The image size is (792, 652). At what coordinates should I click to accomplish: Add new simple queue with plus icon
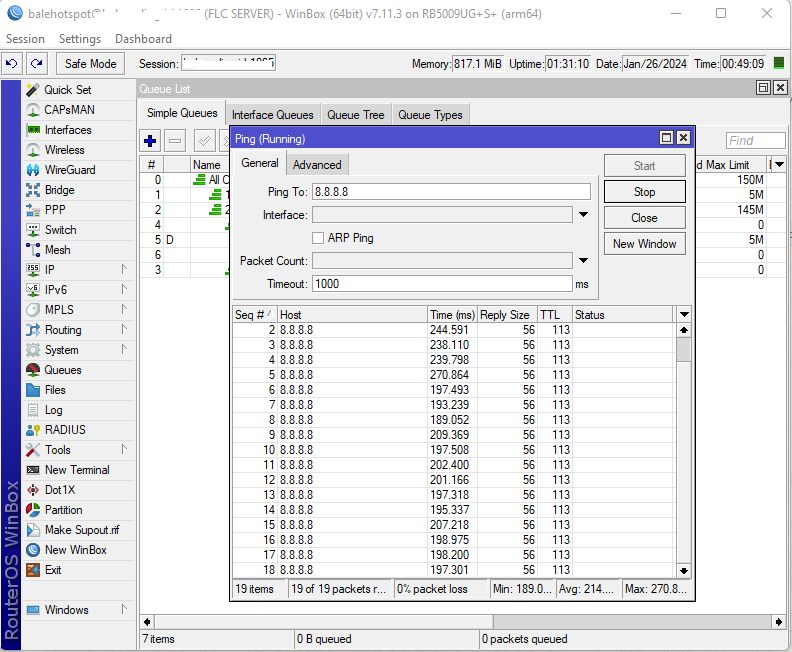click(x=150, y=141)
